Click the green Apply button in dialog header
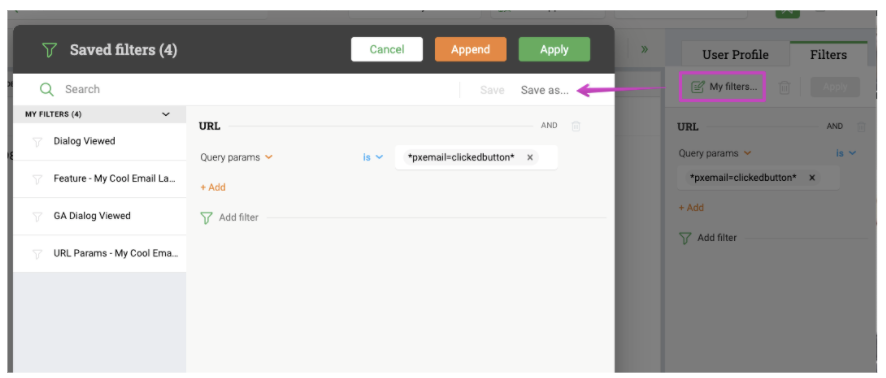The width and height of the screenshot is (886, 378). [554, 50]
